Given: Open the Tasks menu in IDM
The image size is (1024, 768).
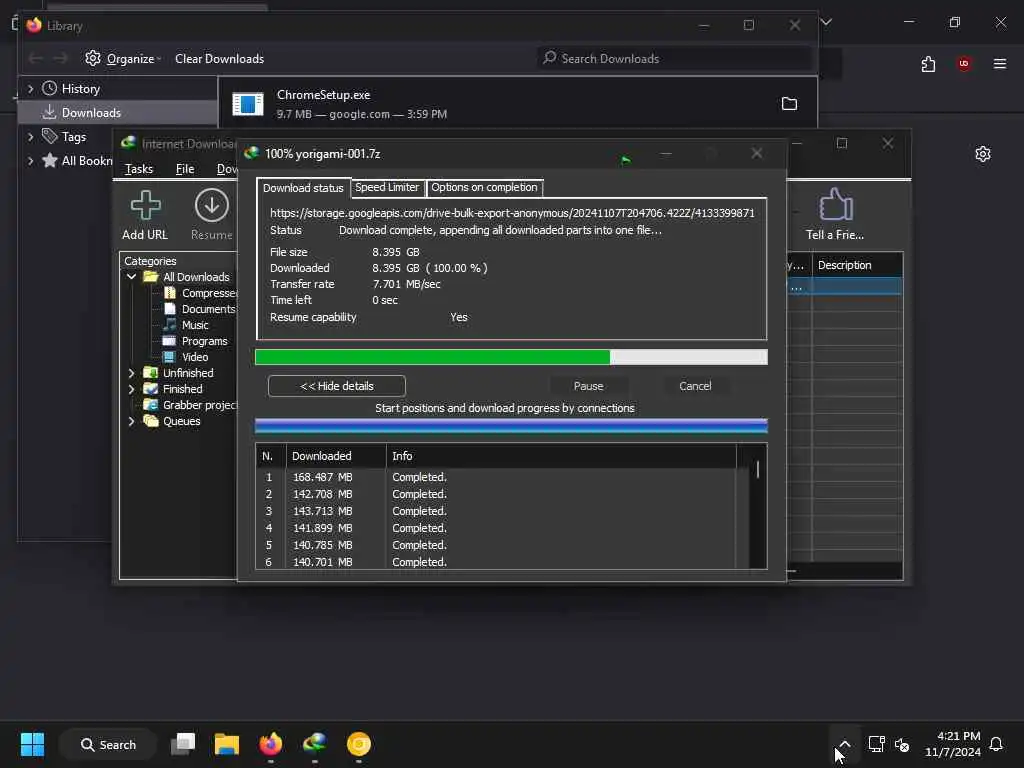Looking at the screenshot, I should point(138,168).
